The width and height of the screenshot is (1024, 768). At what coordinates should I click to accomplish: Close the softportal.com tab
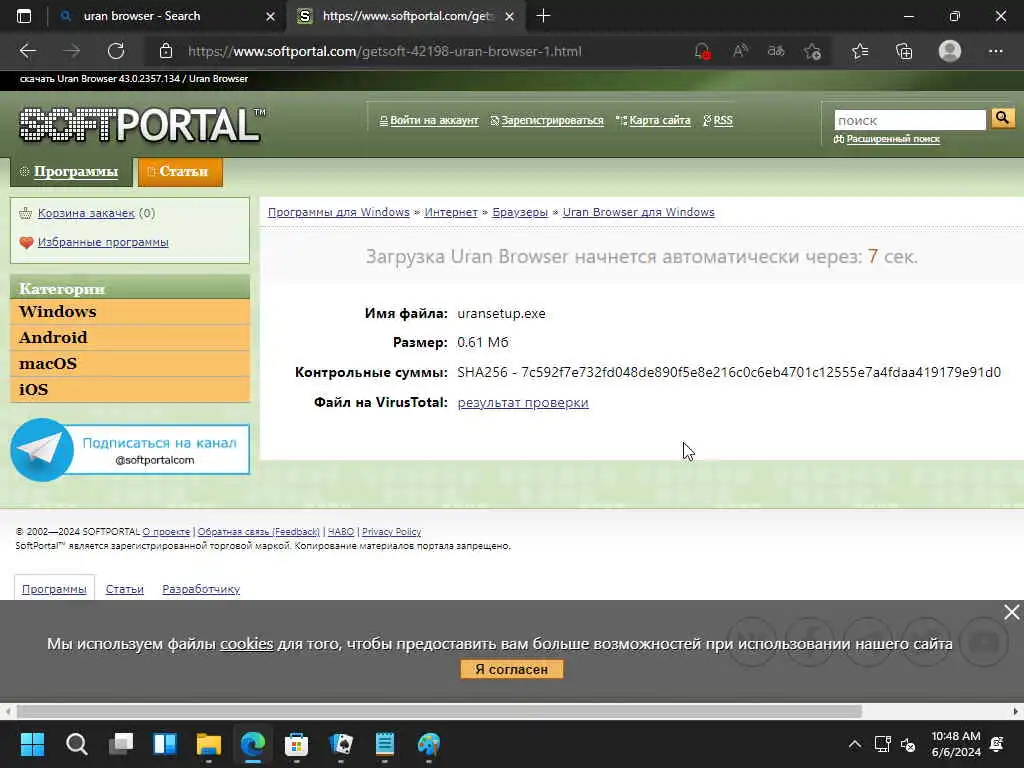[509, 16]
